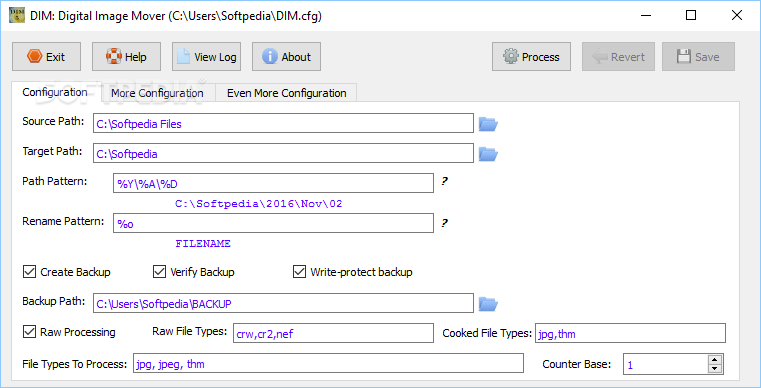Edit the File Types To Process field

tap(329, 363)
